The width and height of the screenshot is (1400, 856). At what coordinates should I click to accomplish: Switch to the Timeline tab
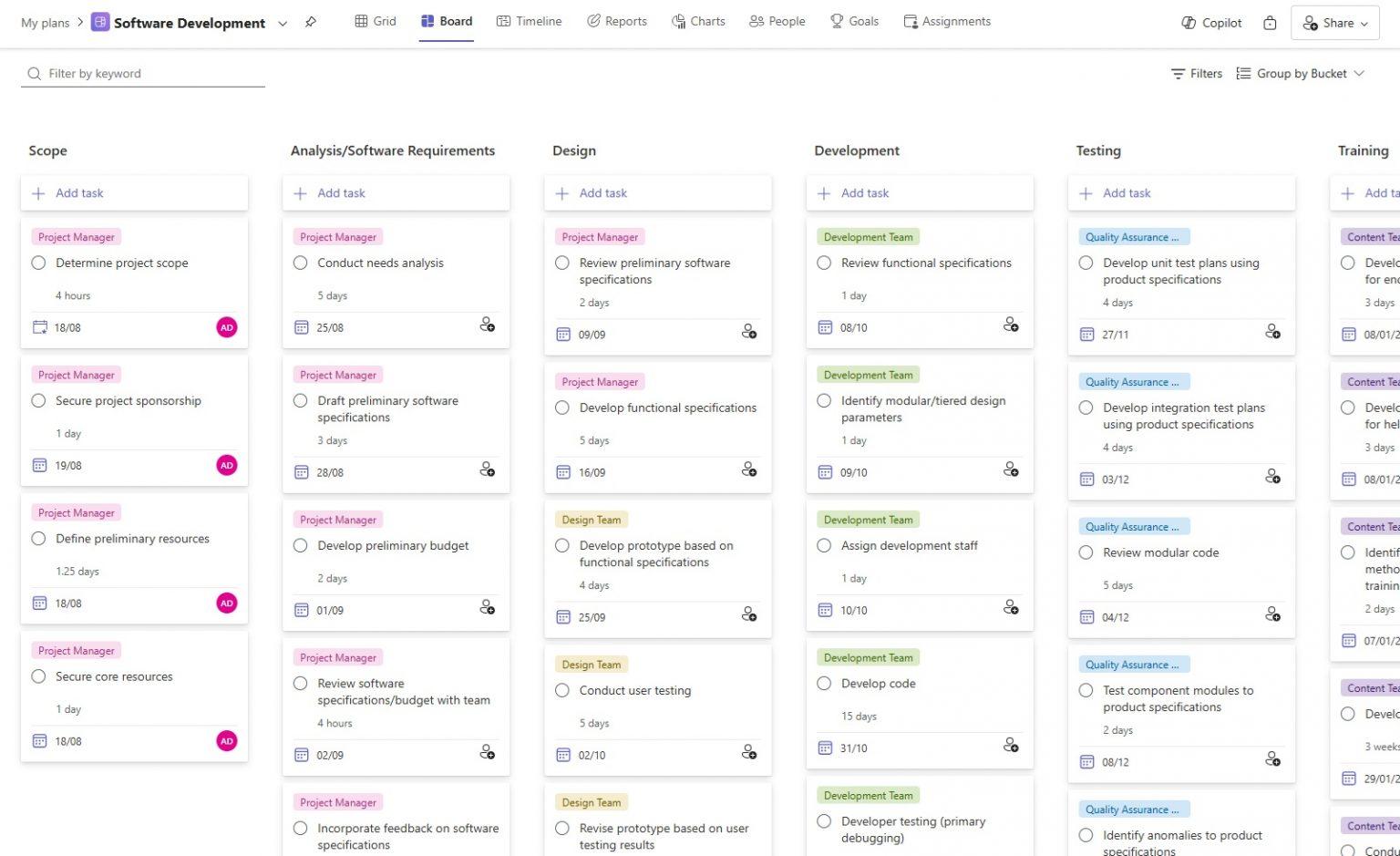pyautogui.click(x=529, y=20)
